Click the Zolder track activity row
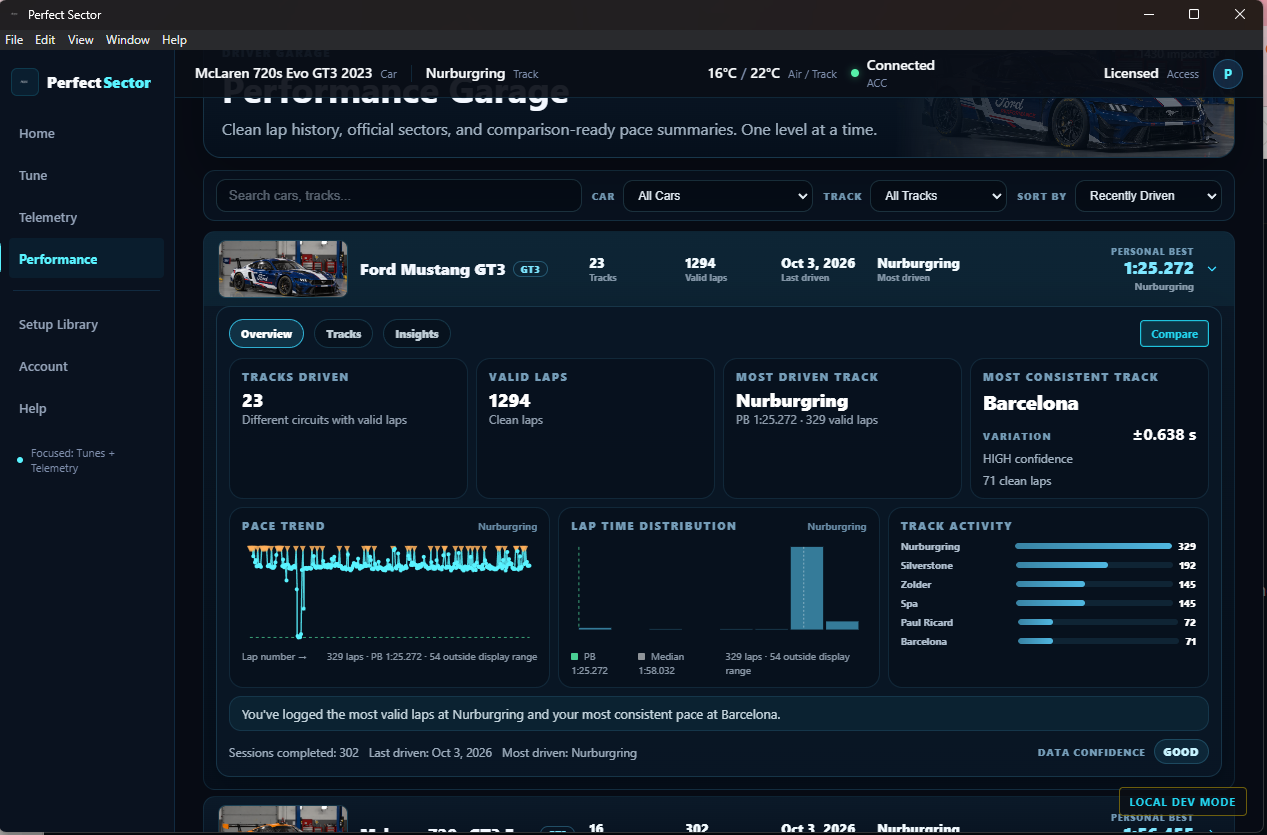 pyautogui.click(x=1048, y=585)
